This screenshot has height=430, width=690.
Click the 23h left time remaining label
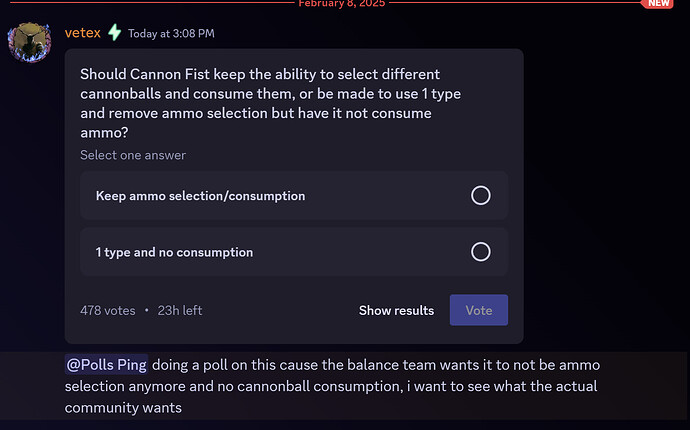[x=180, y=310]
